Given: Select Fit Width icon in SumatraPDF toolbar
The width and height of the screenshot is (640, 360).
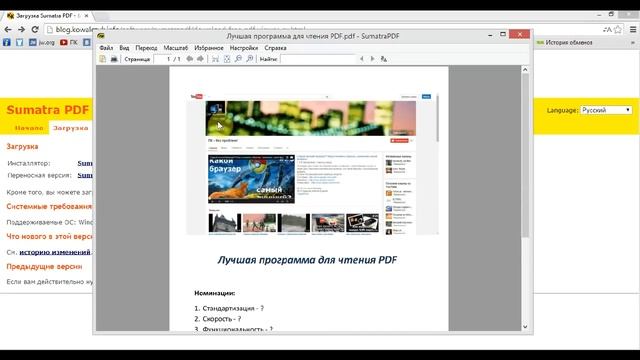Looking at the screenshot, I should 215,59.
